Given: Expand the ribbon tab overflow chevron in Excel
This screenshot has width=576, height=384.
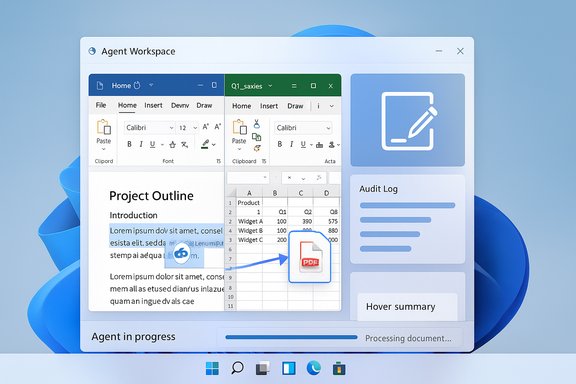Looking at the screenshot, I should [331, 106].
